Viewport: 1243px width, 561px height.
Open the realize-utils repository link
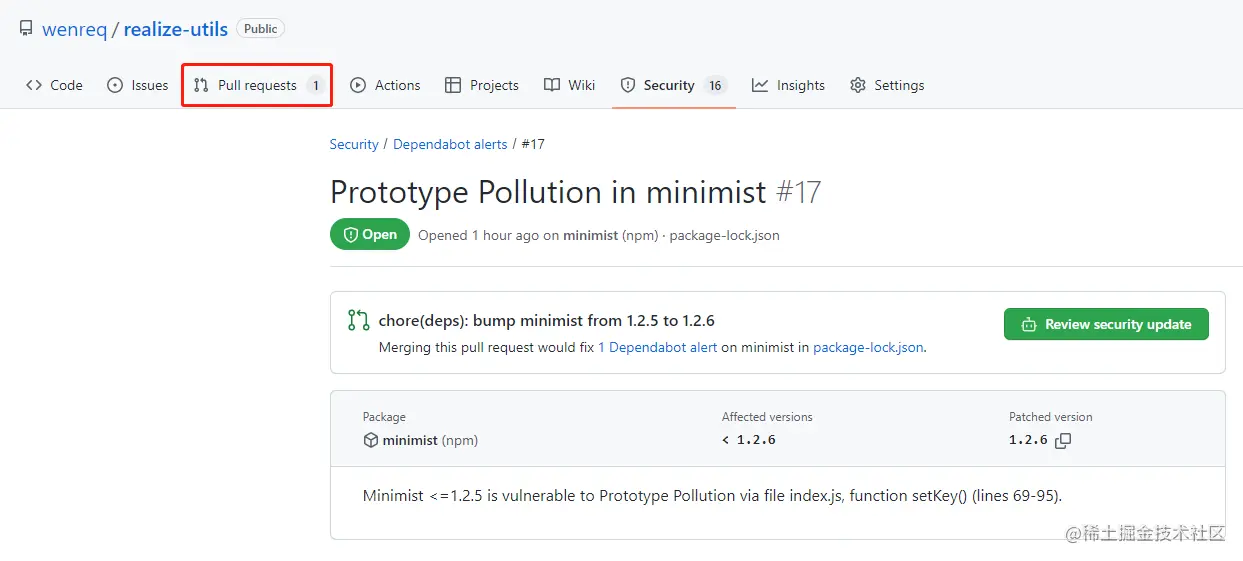pyautogui.click(x=176, y=29)
